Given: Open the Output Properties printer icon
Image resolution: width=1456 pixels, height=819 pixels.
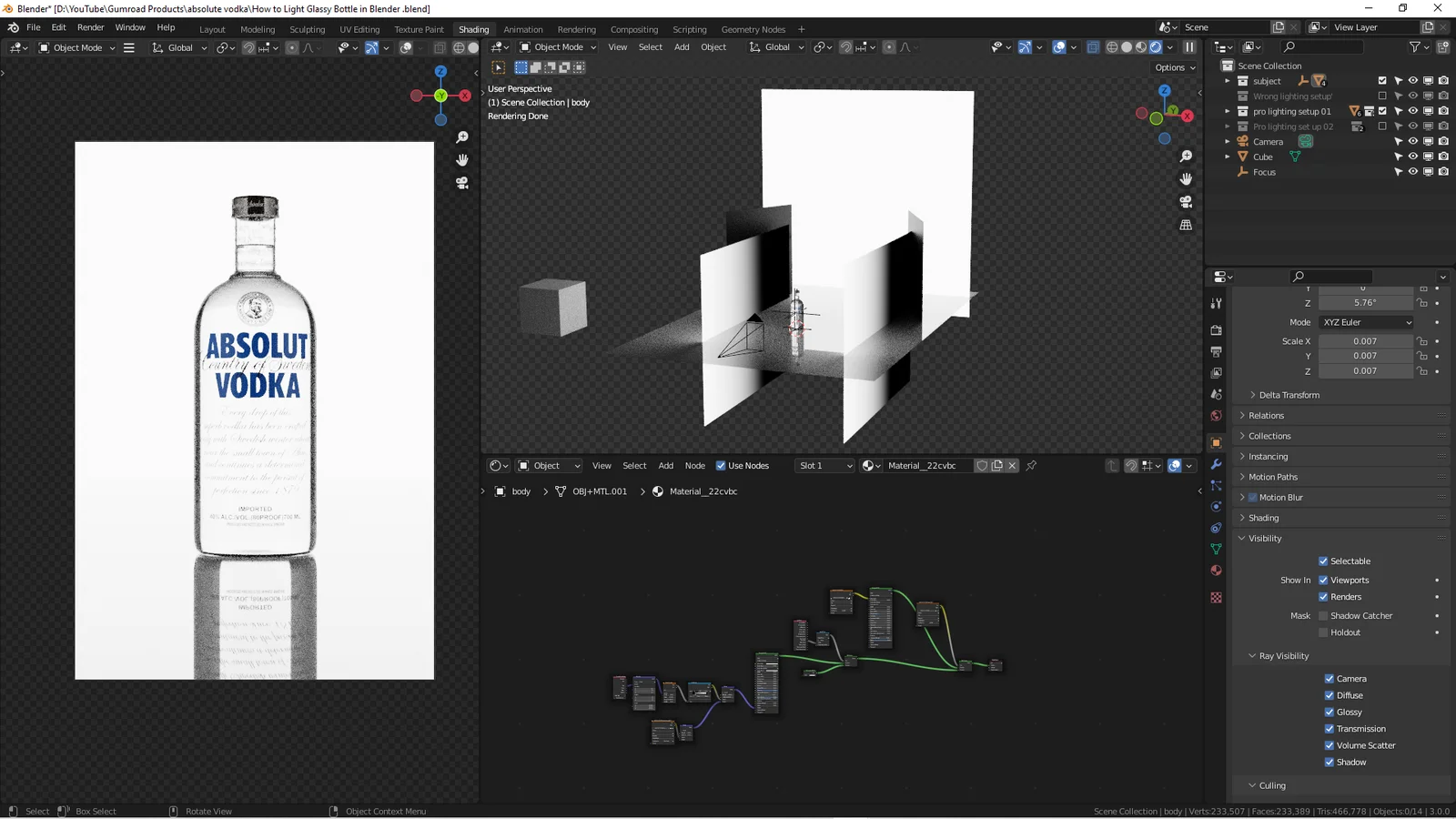Looking at the screenshot, I should click(x=1216, y=352).
